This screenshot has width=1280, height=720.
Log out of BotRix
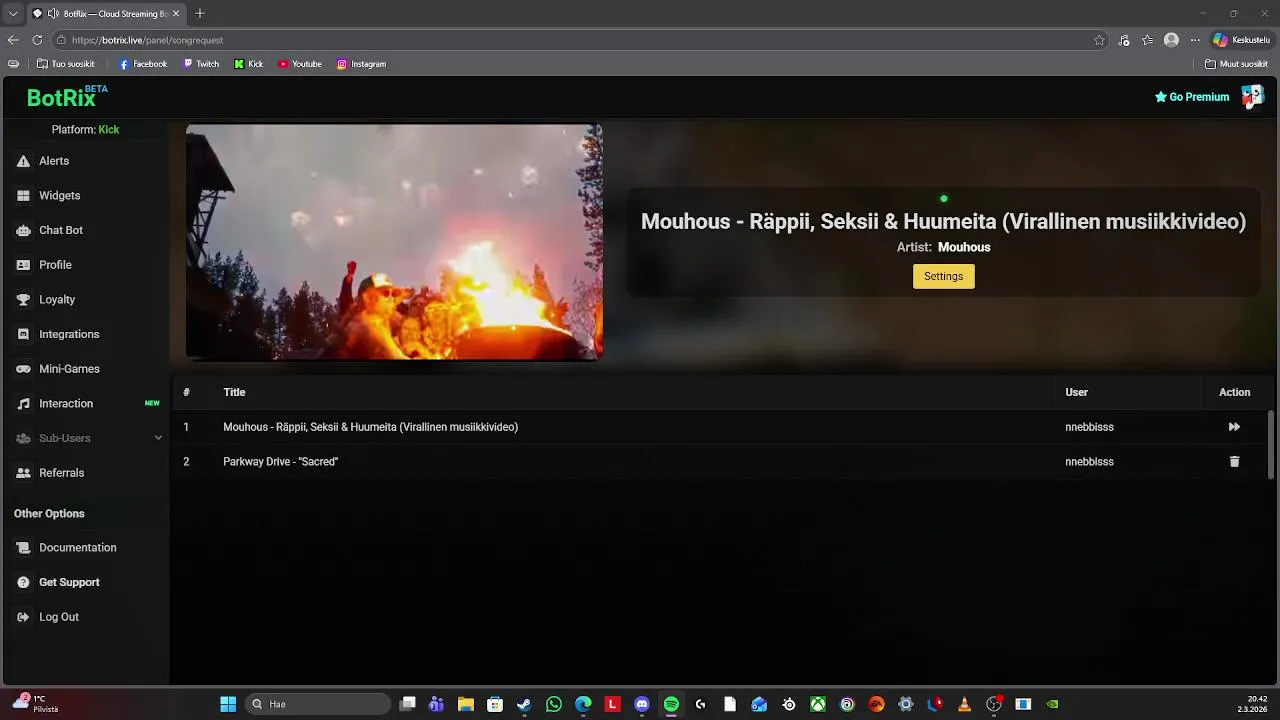tap(58, 617)
